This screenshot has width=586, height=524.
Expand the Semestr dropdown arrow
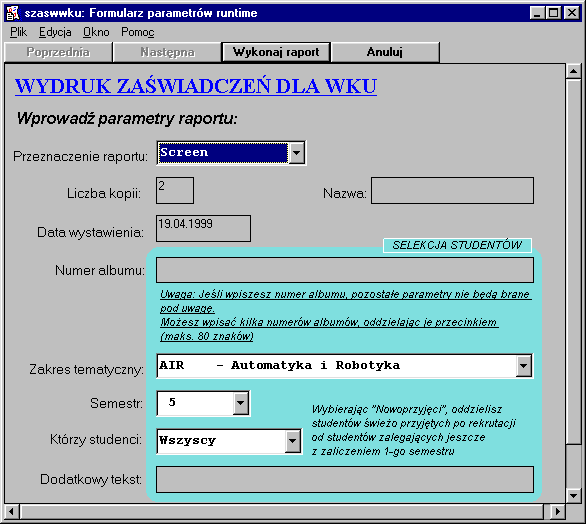pyautogui.click(x=241, y=403)
